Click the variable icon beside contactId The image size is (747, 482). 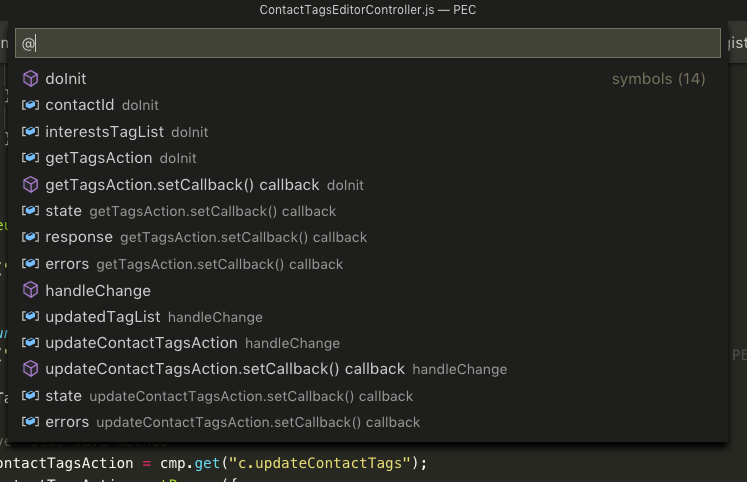pyautogui.click(x=30, y=105)
